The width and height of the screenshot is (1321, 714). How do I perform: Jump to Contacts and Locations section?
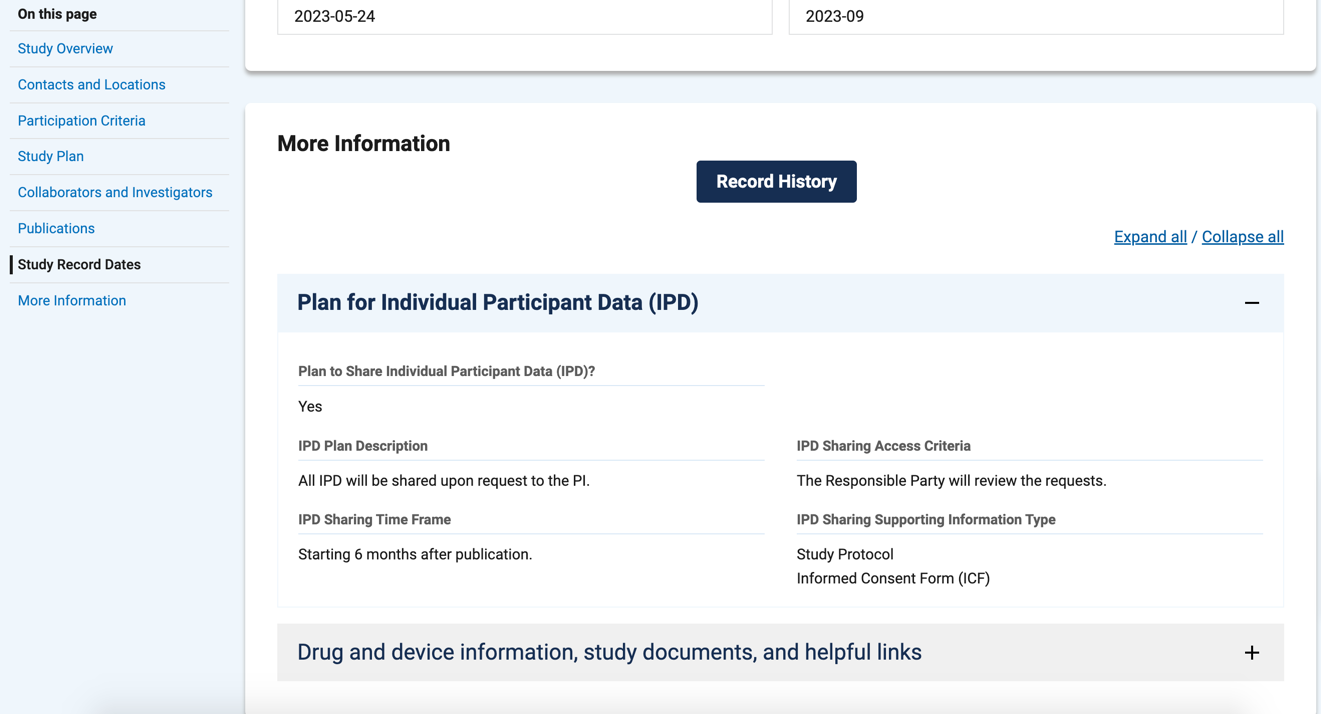(91, 85)
